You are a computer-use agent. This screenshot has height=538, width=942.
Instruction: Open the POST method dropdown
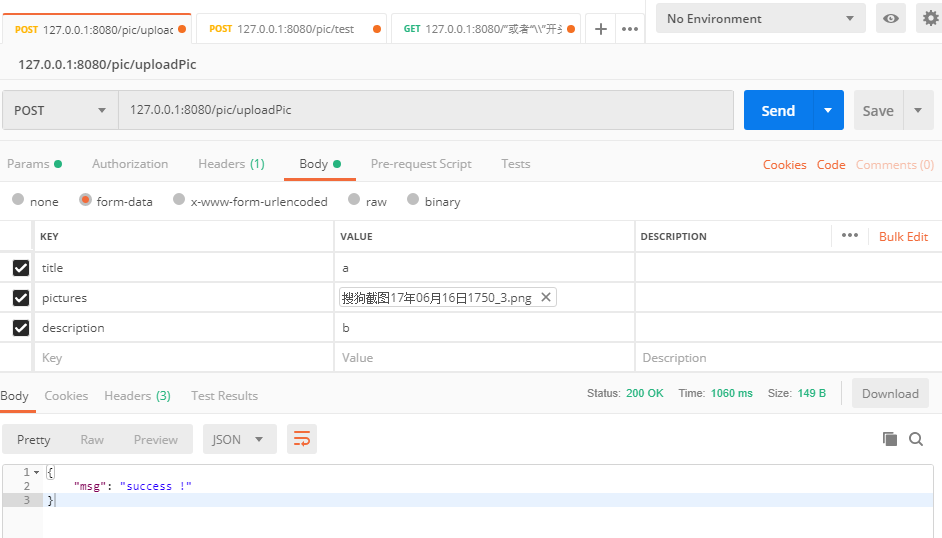(60, 110)
